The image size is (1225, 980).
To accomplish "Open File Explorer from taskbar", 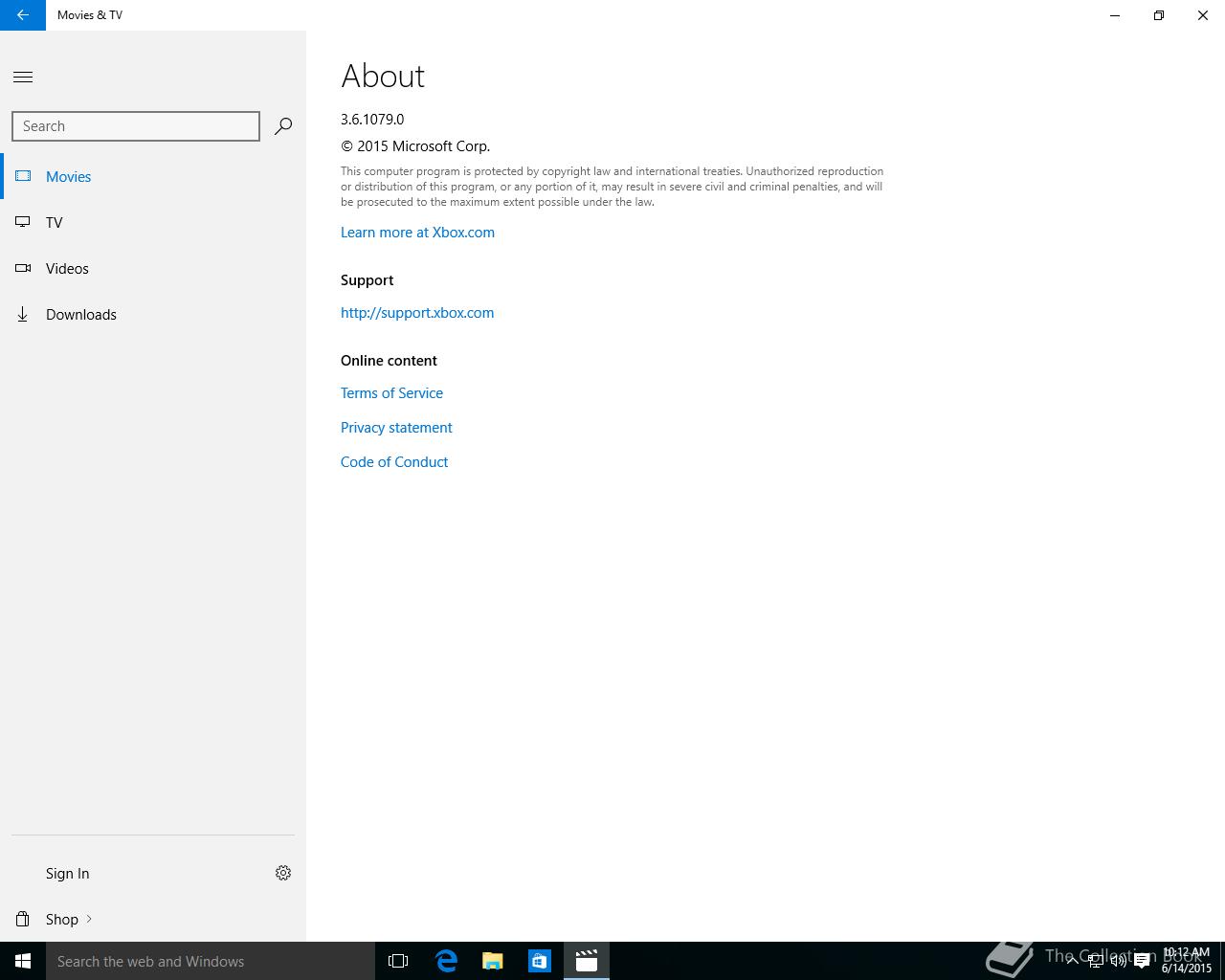I will pyautogui.click(x=493, y=961).
